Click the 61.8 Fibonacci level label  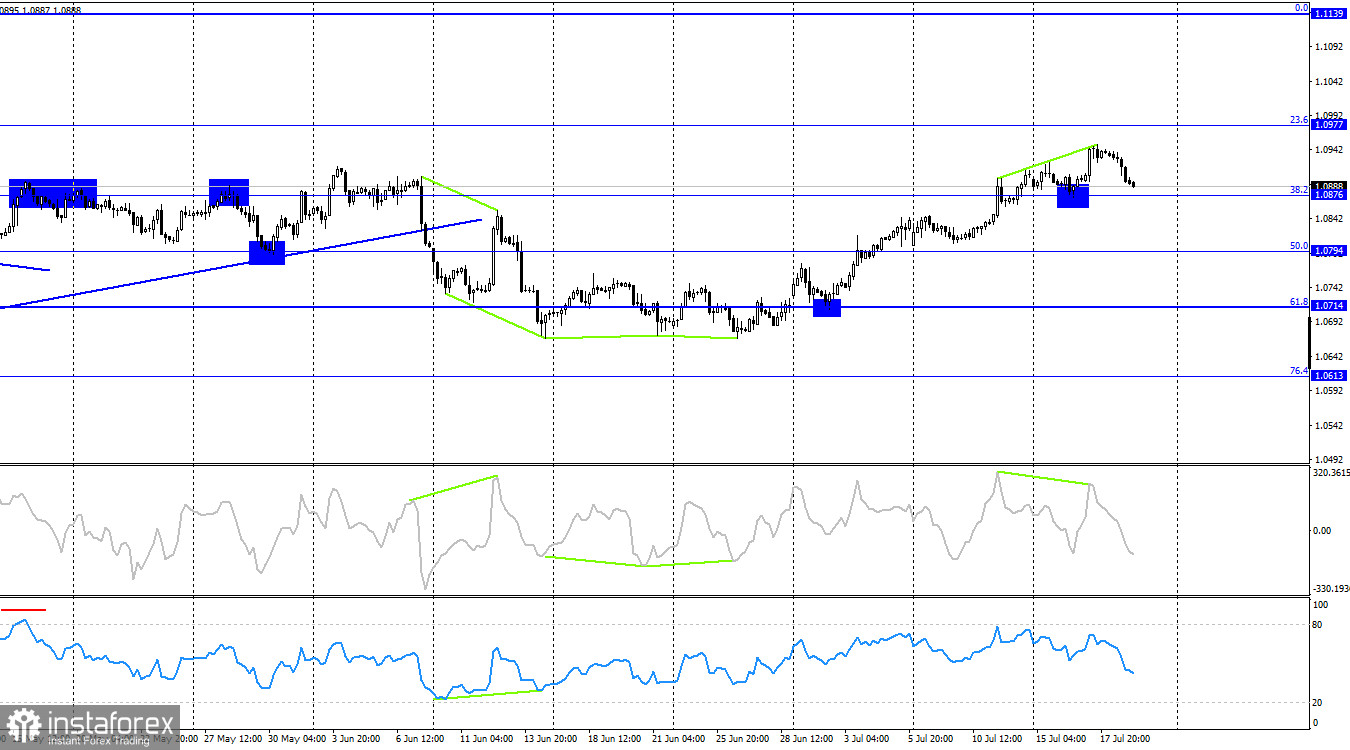click(1299, 301)
